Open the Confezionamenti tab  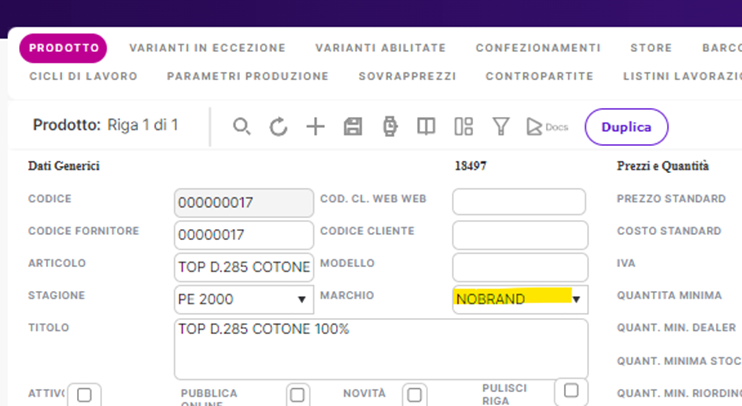pos(538,48)
